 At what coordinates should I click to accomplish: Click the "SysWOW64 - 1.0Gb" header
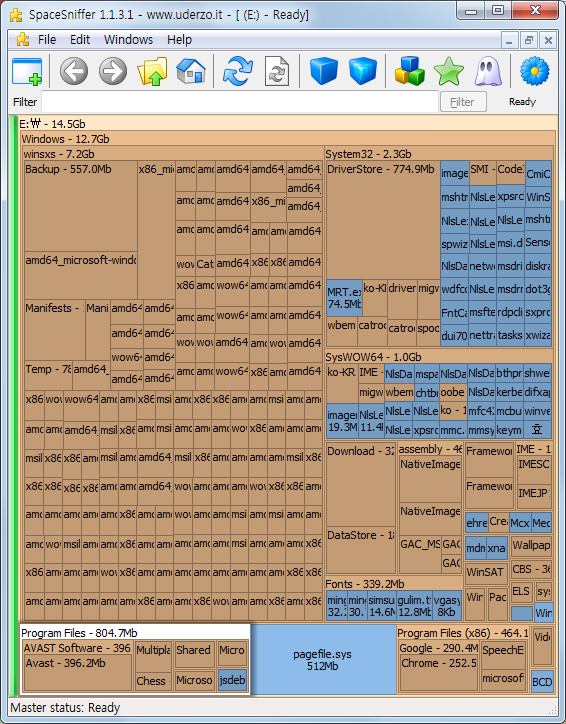point(373,357)
